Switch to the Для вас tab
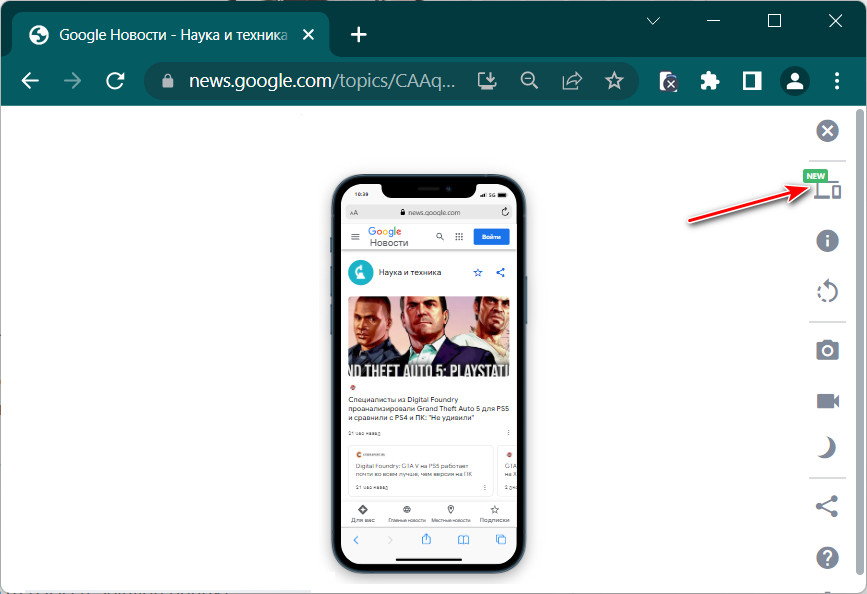Viewport: 867px width, 594px height. click(363, 514)
